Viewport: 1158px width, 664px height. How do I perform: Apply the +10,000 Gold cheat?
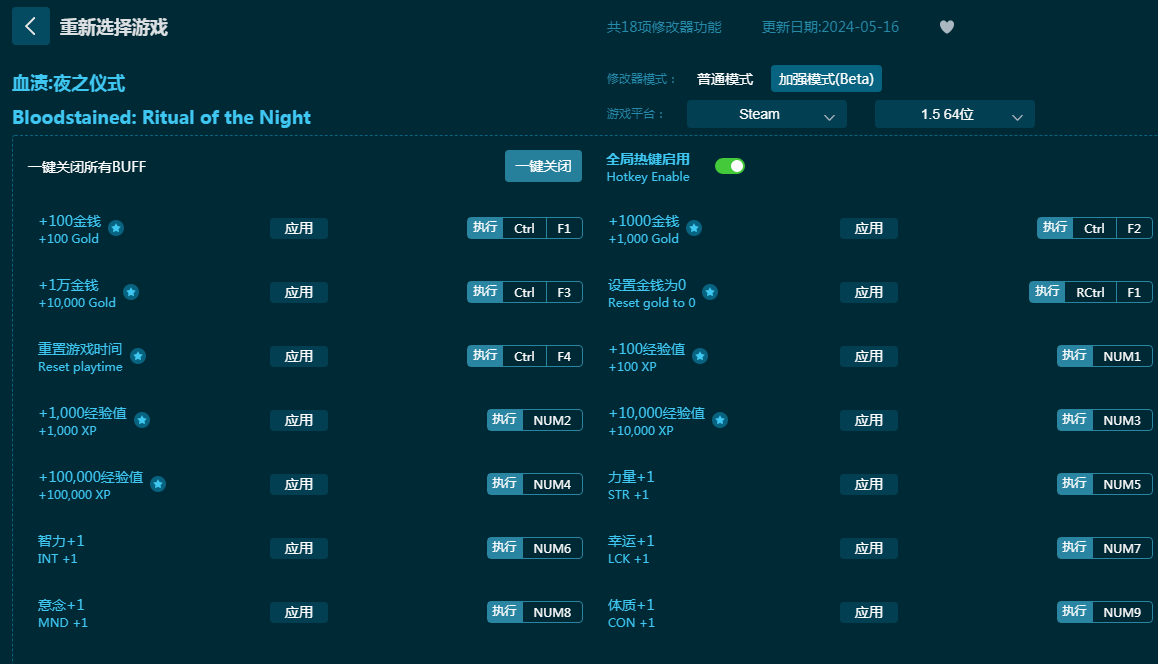click(298, 292)
